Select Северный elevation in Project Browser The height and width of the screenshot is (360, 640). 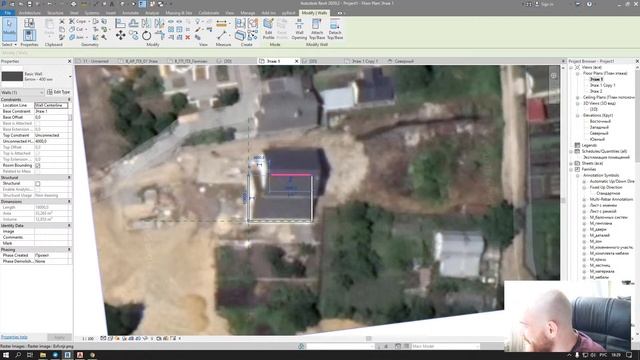(599, 133)
